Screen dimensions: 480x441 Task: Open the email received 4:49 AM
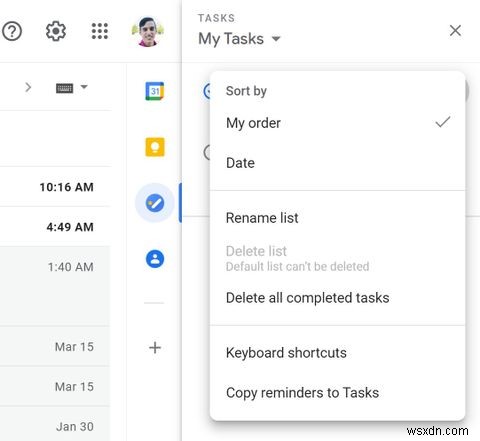pyautogui.click(x=55, y=227)
